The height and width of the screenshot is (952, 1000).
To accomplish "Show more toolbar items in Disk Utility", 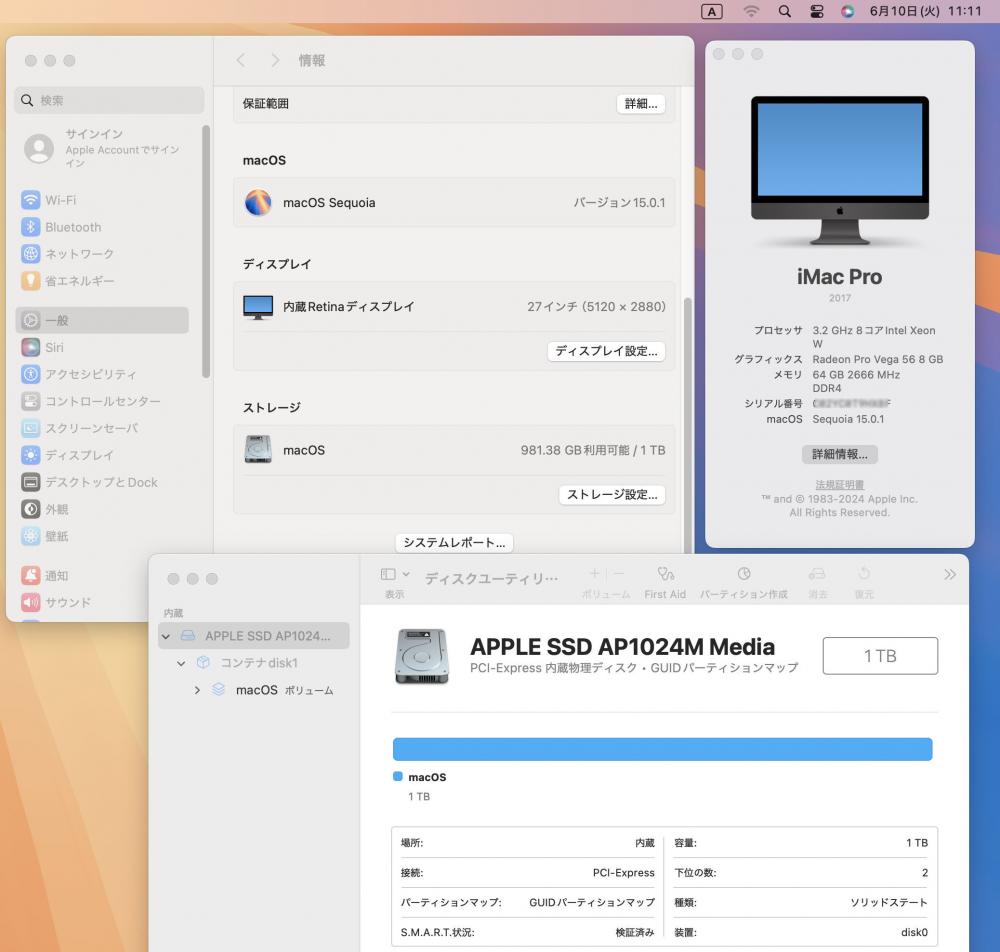I will click(x=950, y=575).
